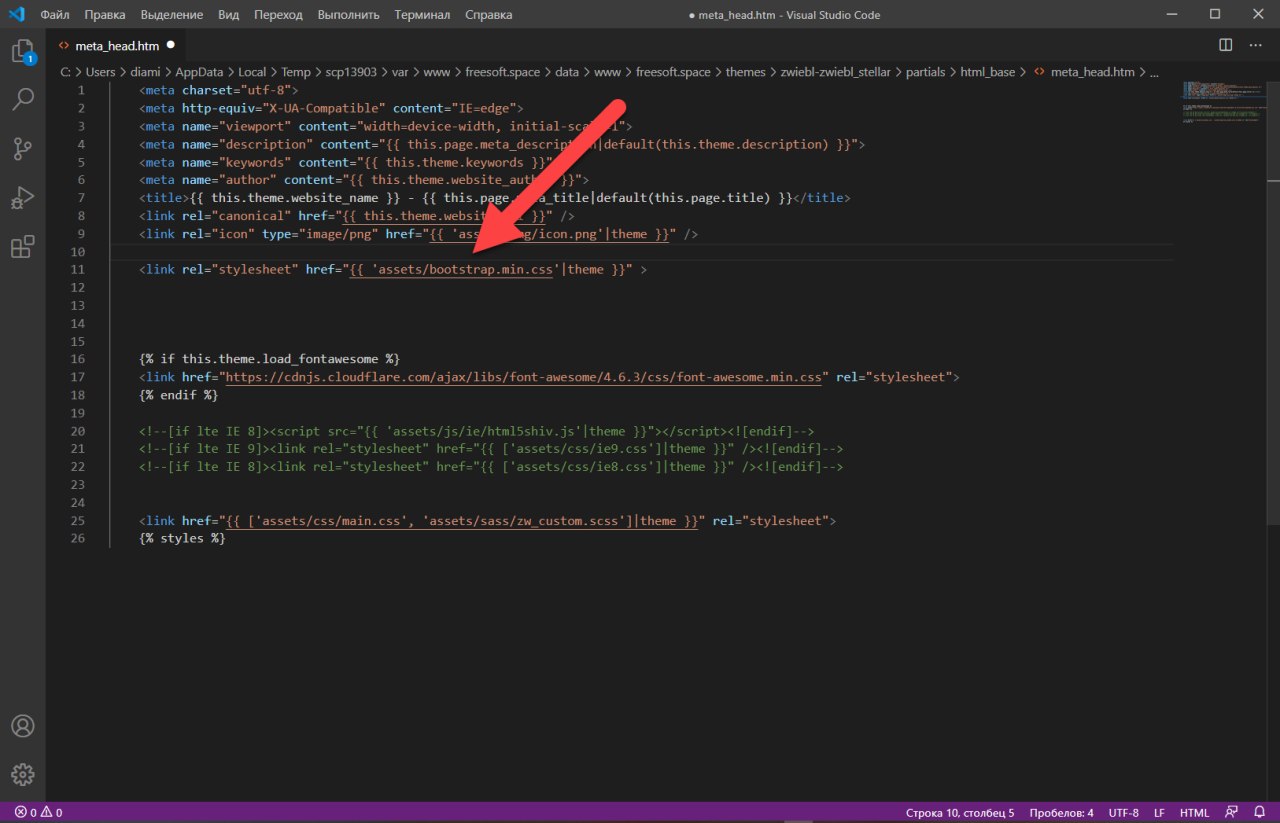This screenshot has width=1280, height=823.
Task: Open the Справка menu
Action: pos(488,15)
